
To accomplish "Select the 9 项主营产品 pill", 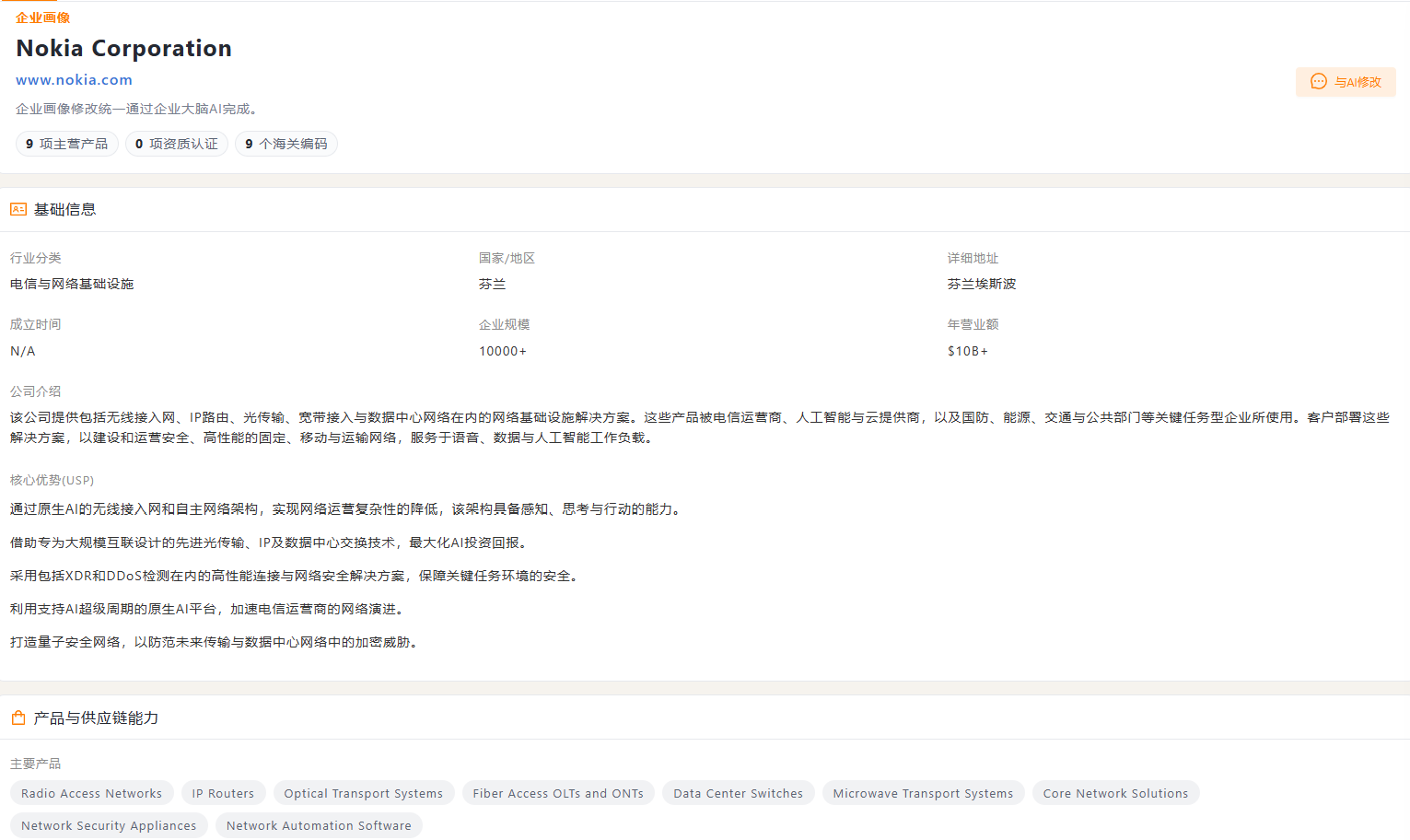I will pos(67,144).
